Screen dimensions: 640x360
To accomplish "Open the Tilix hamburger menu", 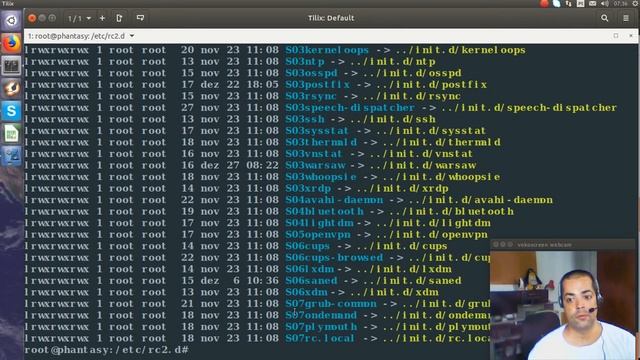I will pos(626,18).
